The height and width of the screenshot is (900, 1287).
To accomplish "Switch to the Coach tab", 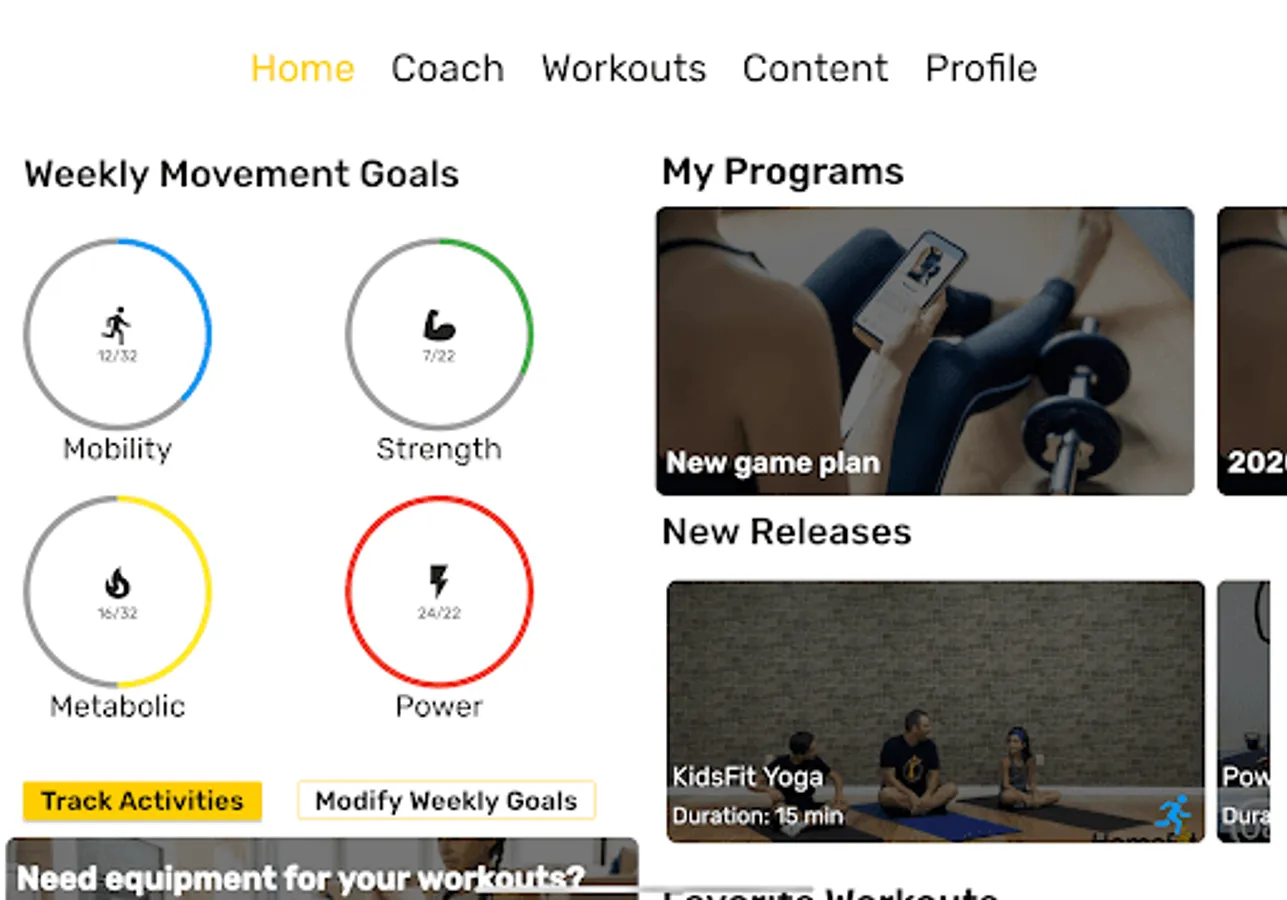I will point(447,68).
